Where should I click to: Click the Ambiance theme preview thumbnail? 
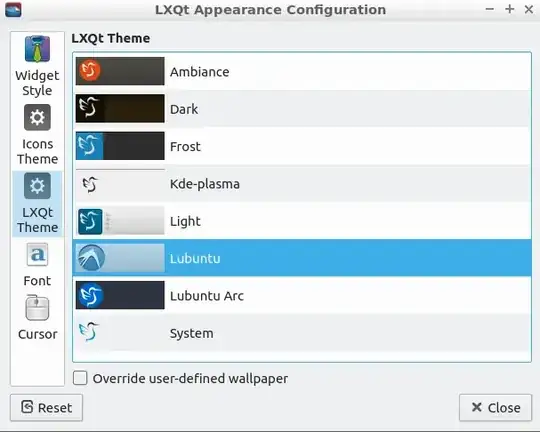(x=120, y=71)
